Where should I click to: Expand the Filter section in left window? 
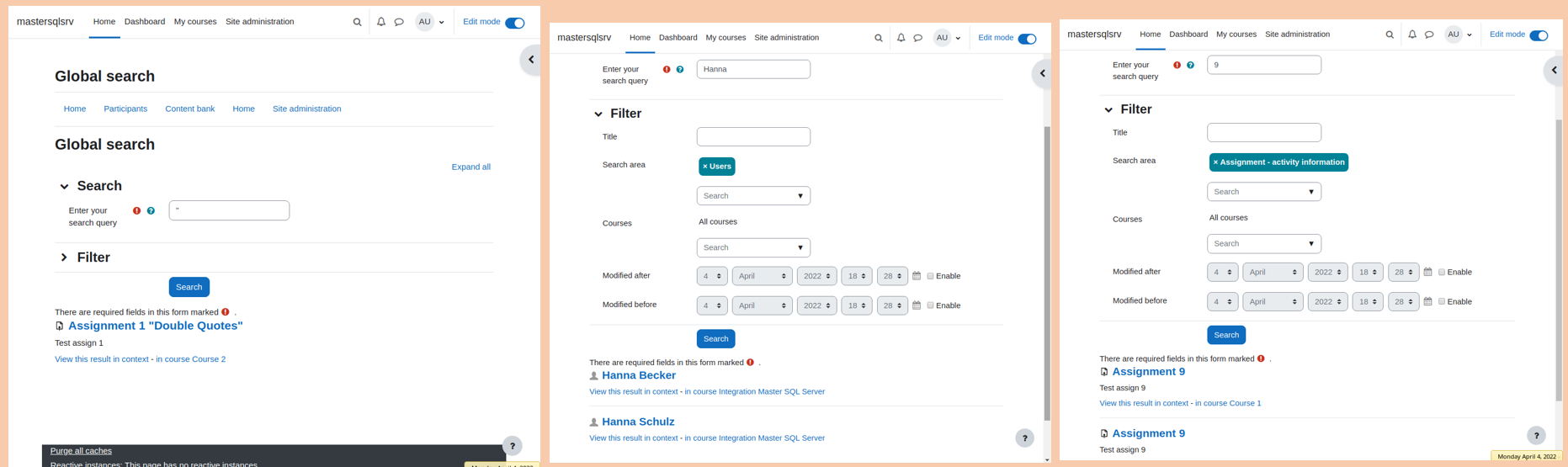pos(64,257)
